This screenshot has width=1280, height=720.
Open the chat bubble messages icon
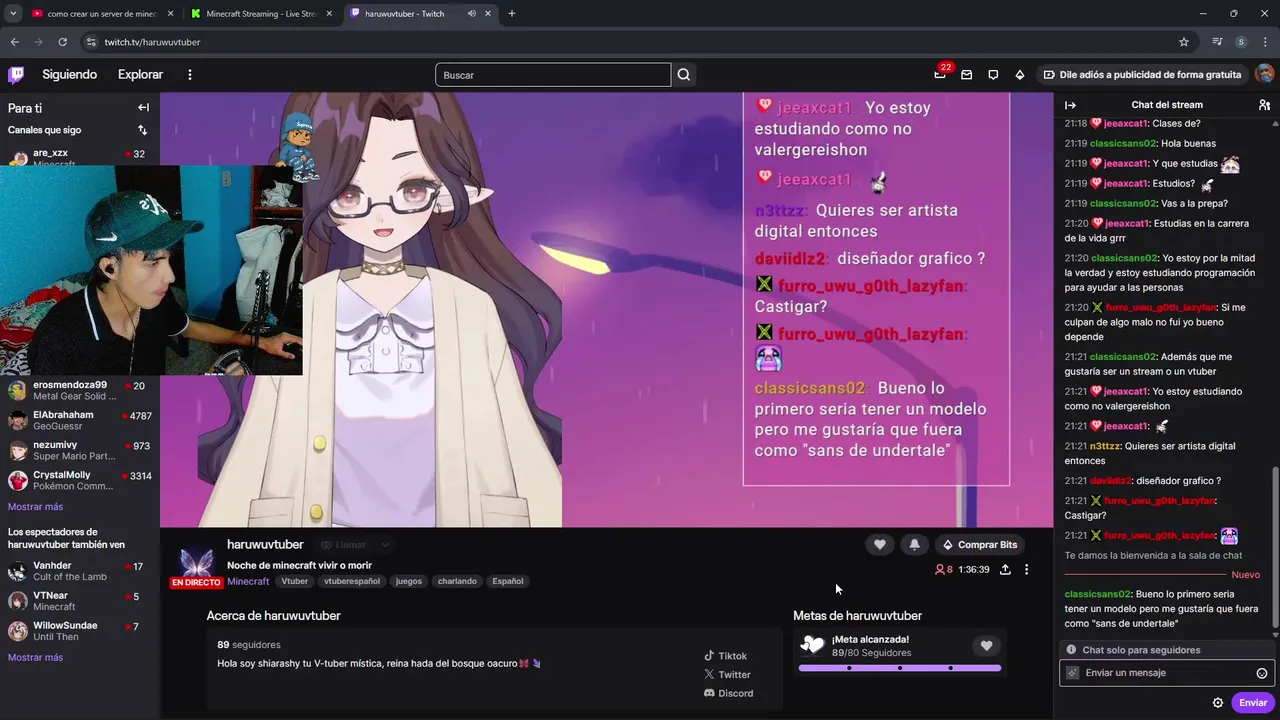pos(993,75)
